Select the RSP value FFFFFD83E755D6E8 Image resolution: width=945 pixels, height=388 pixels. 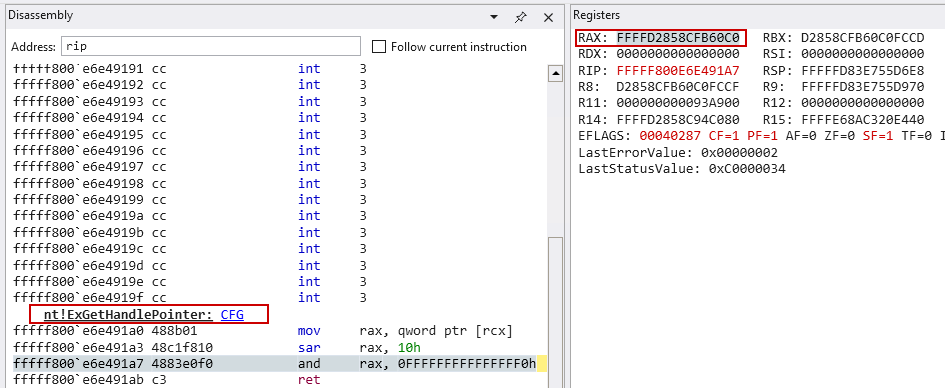pos(862,70)
